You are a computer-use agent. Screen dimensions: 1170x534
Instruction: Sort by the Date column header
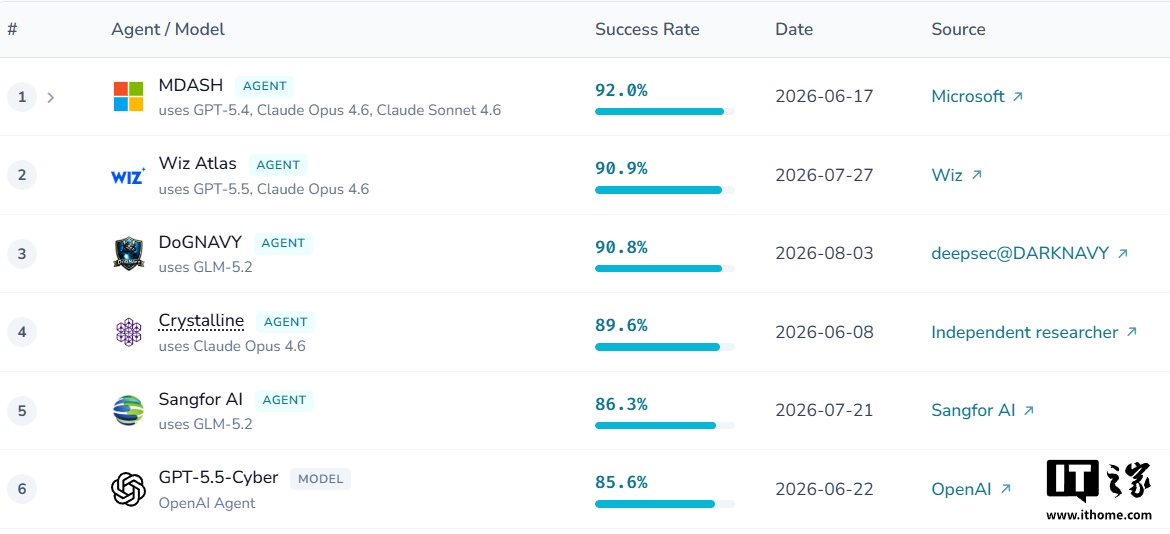[794, 29]
